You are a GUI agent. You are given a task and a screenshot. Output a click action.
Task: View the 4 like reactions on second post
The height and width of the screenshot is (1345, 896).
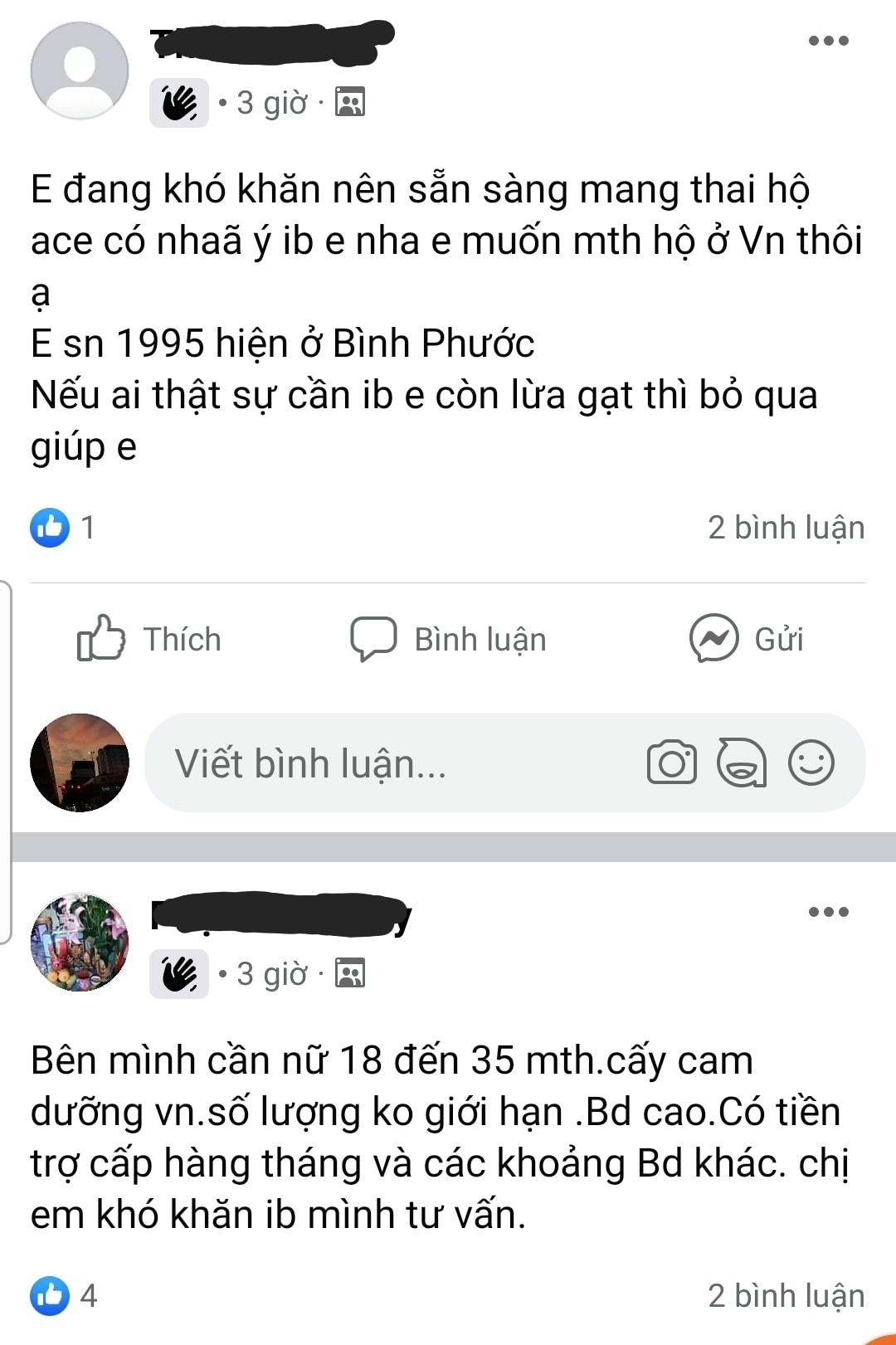(64, 1295)
